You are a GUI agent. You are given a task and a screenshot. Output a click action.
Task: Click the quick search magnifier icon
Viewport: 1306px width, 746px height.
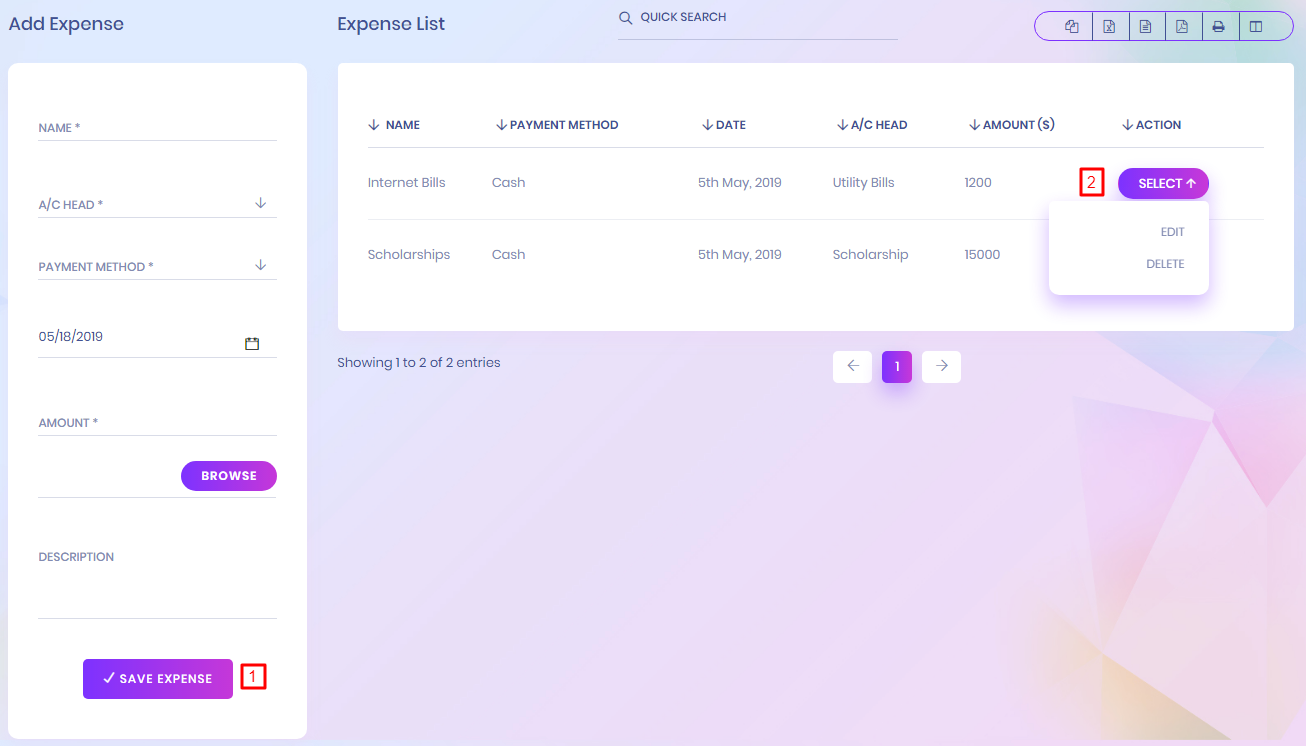pos(626,18)
